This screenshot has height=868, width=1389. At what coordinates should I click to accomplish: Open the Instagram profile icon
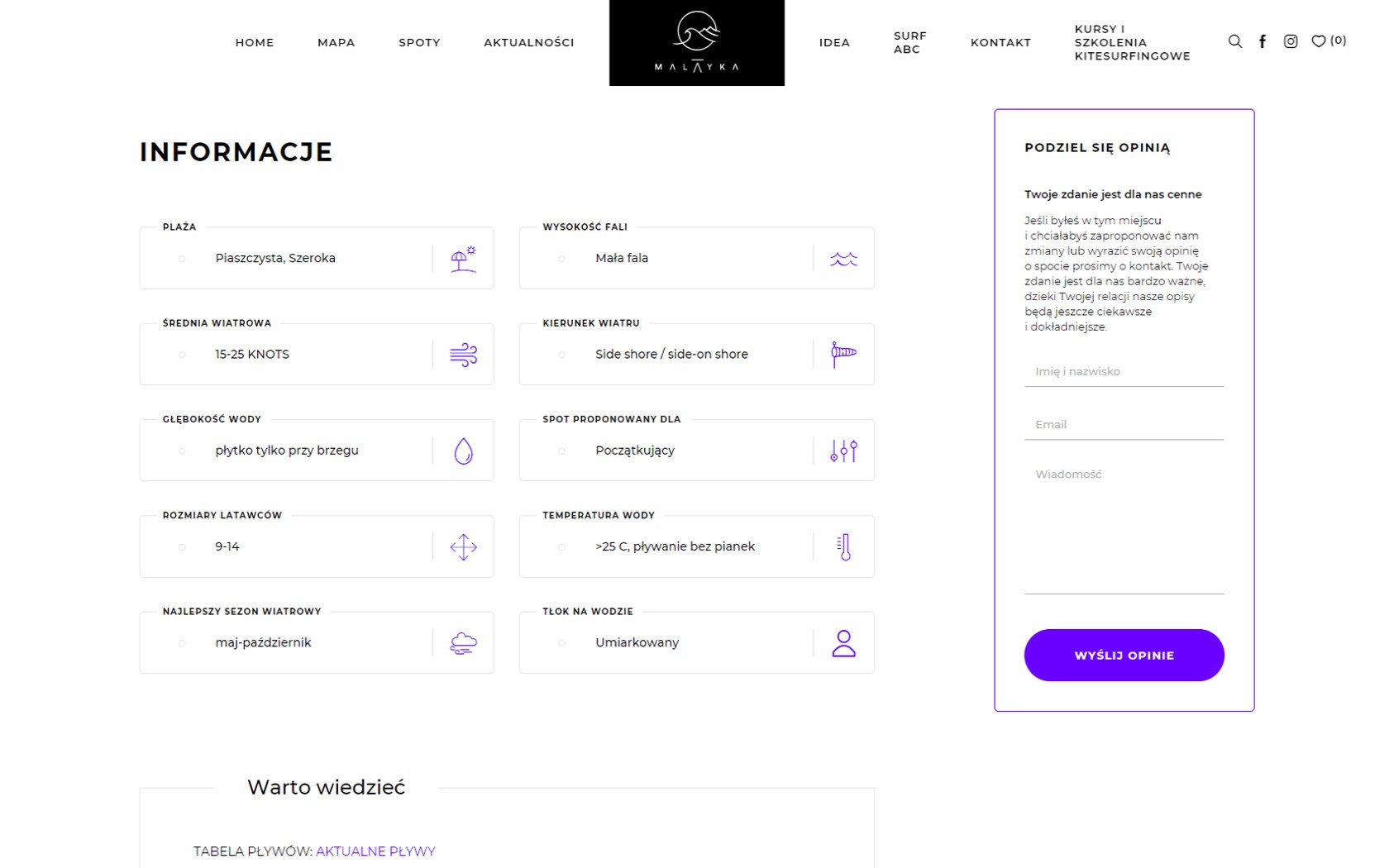coord(1291,41)
